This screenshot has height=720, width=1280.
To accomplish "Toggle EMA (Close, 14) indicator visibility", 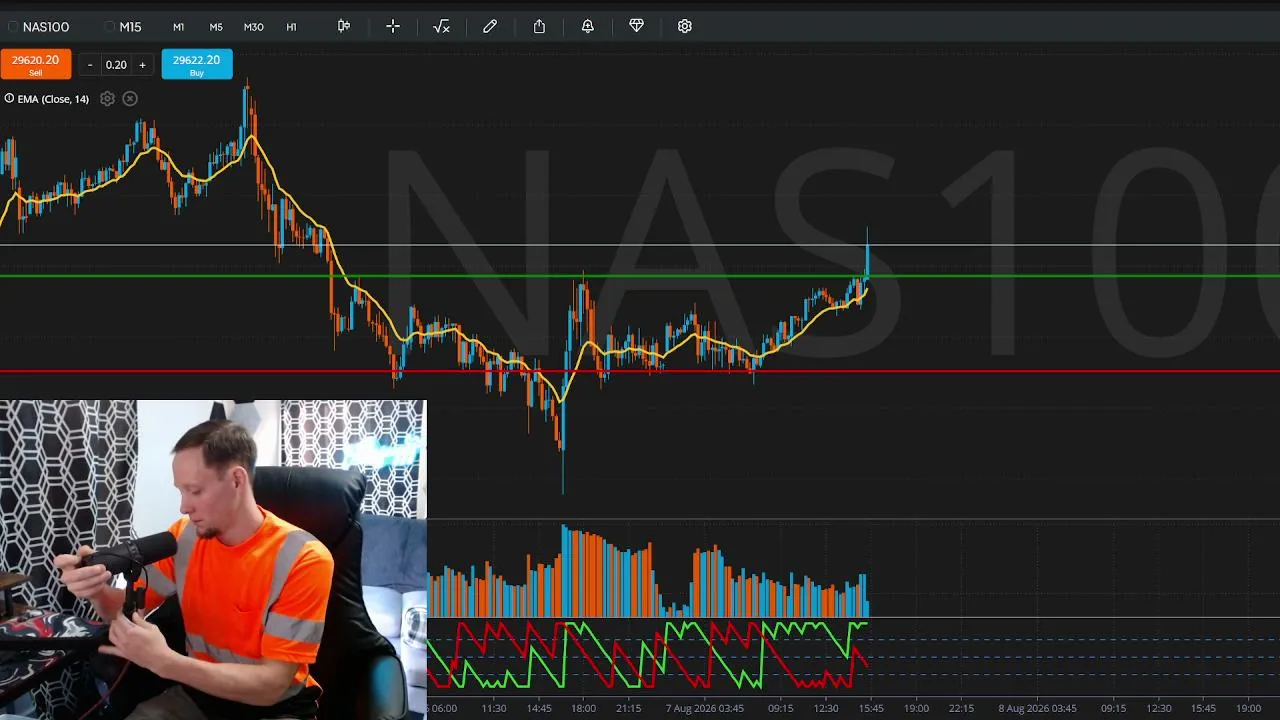I will [x=9, y=98].
